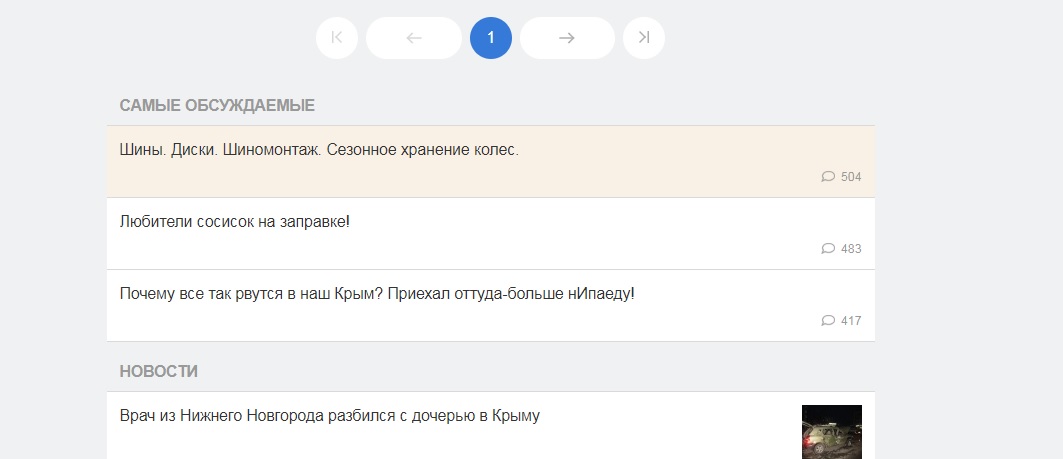Open the Любители сосисок на заправке topic
Image resolution: width=1063 pixels, height=459 pixels.
coord(234,221)
